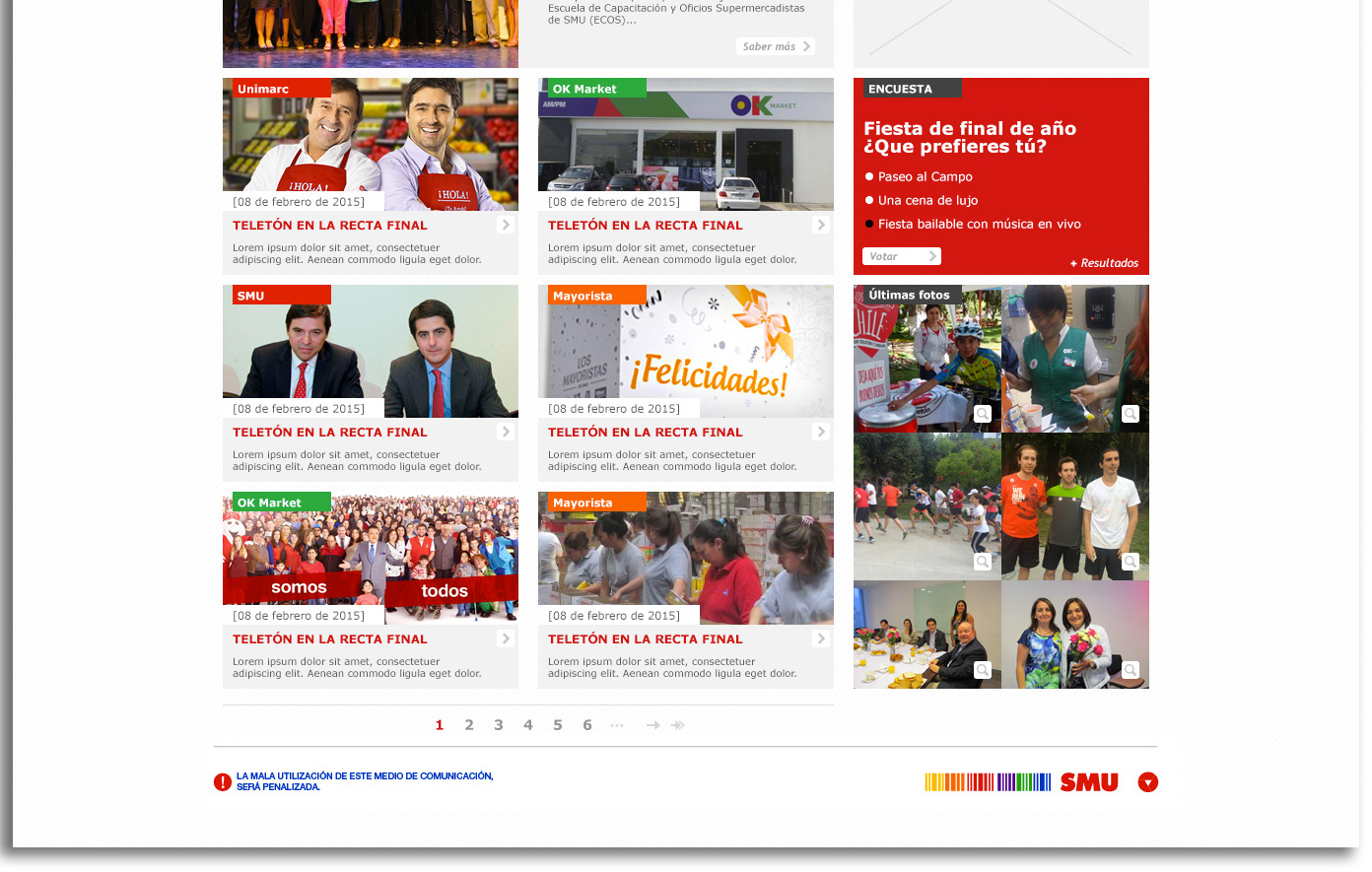The width and height of the screenshot is (1372, 872).
Task: Open the SMU article arrow icon
Action: click(506, 432)
